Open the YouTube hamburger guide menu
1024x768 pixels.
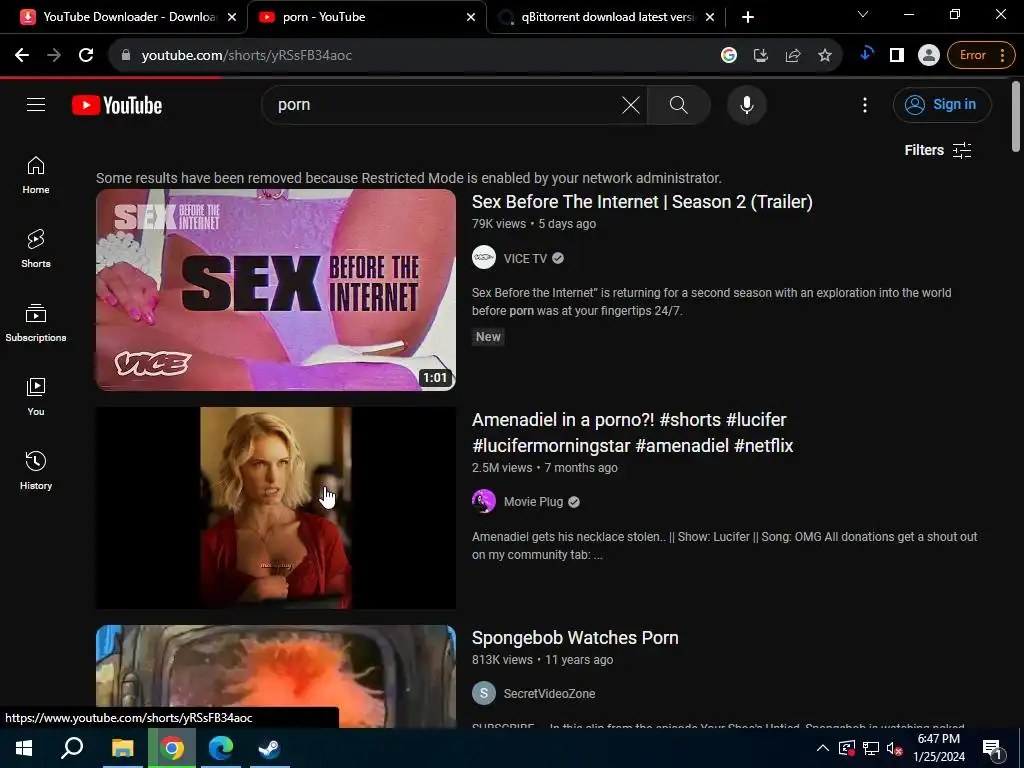click(x=36, y=104)
